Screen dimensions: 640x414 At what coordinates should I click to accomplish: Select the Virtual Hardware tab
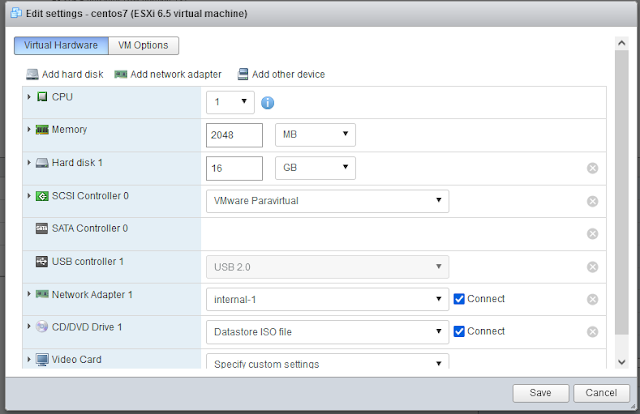[x=61, y=45]
